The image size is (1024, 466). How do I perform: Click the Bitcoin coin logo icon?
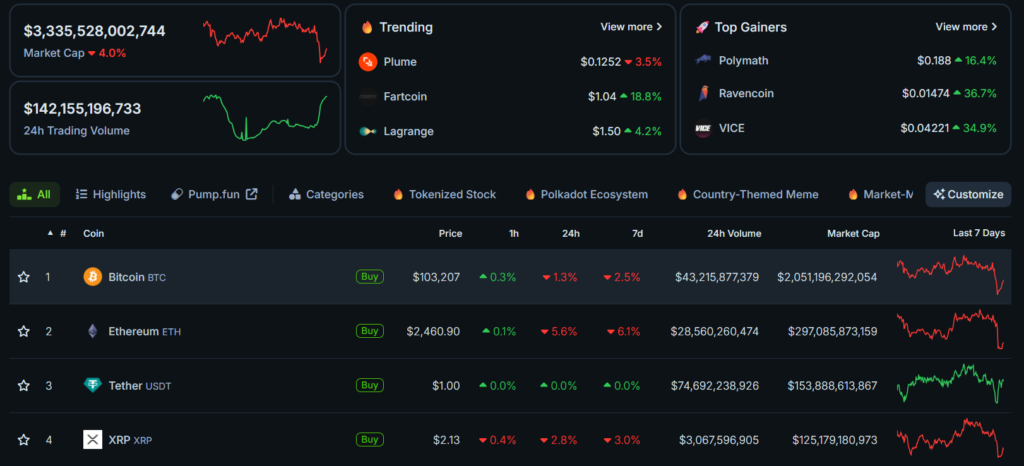click(93, 277)
